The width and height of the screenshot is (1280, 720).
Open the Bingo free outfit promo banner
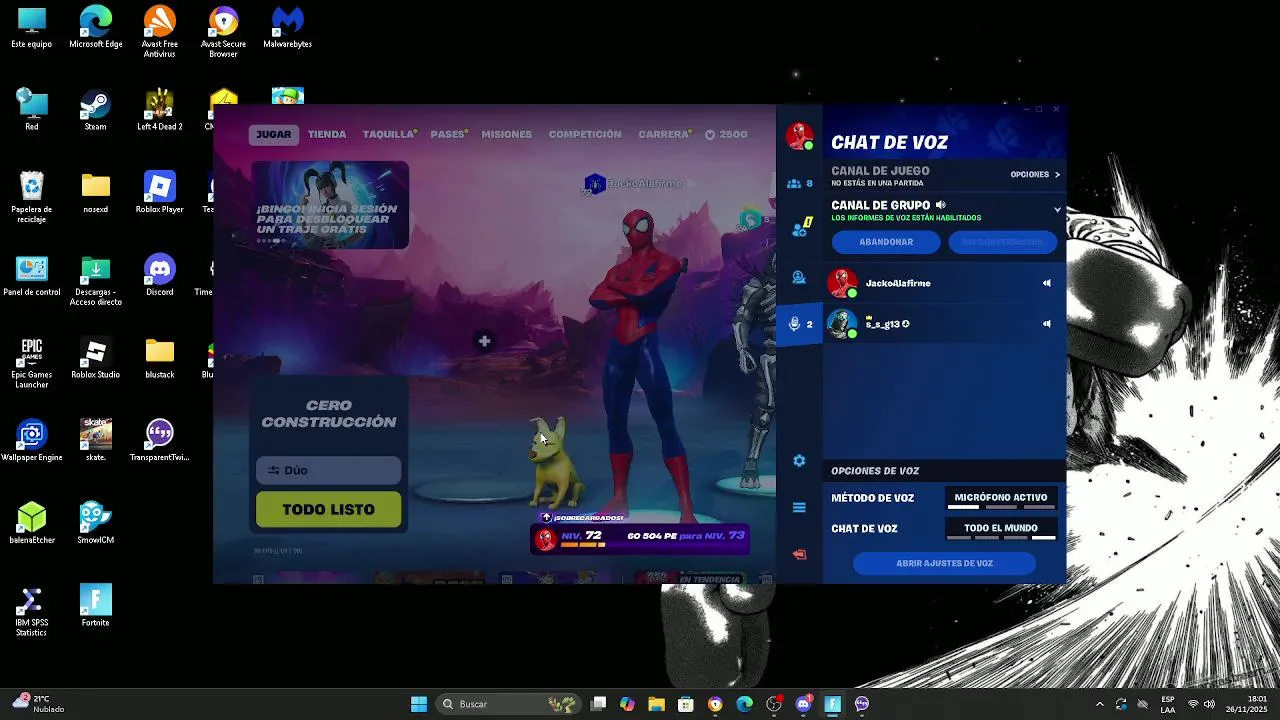tap(330, 205)
